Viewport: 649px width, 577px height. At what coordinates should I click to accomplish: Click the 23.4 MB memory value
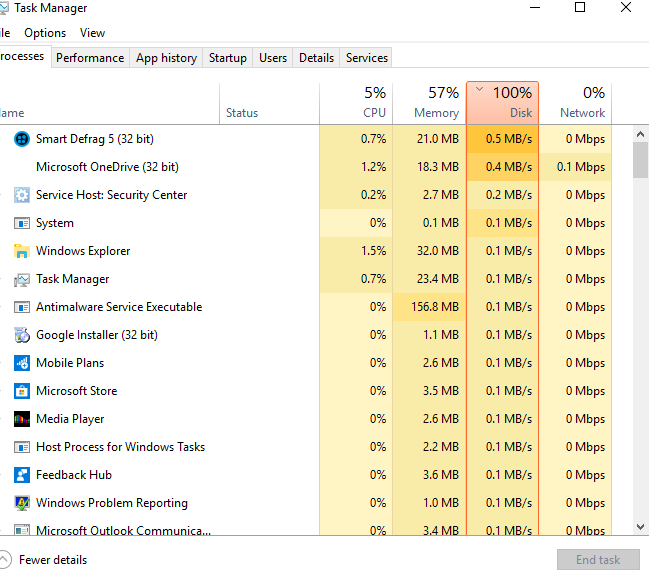pos(438,279)
